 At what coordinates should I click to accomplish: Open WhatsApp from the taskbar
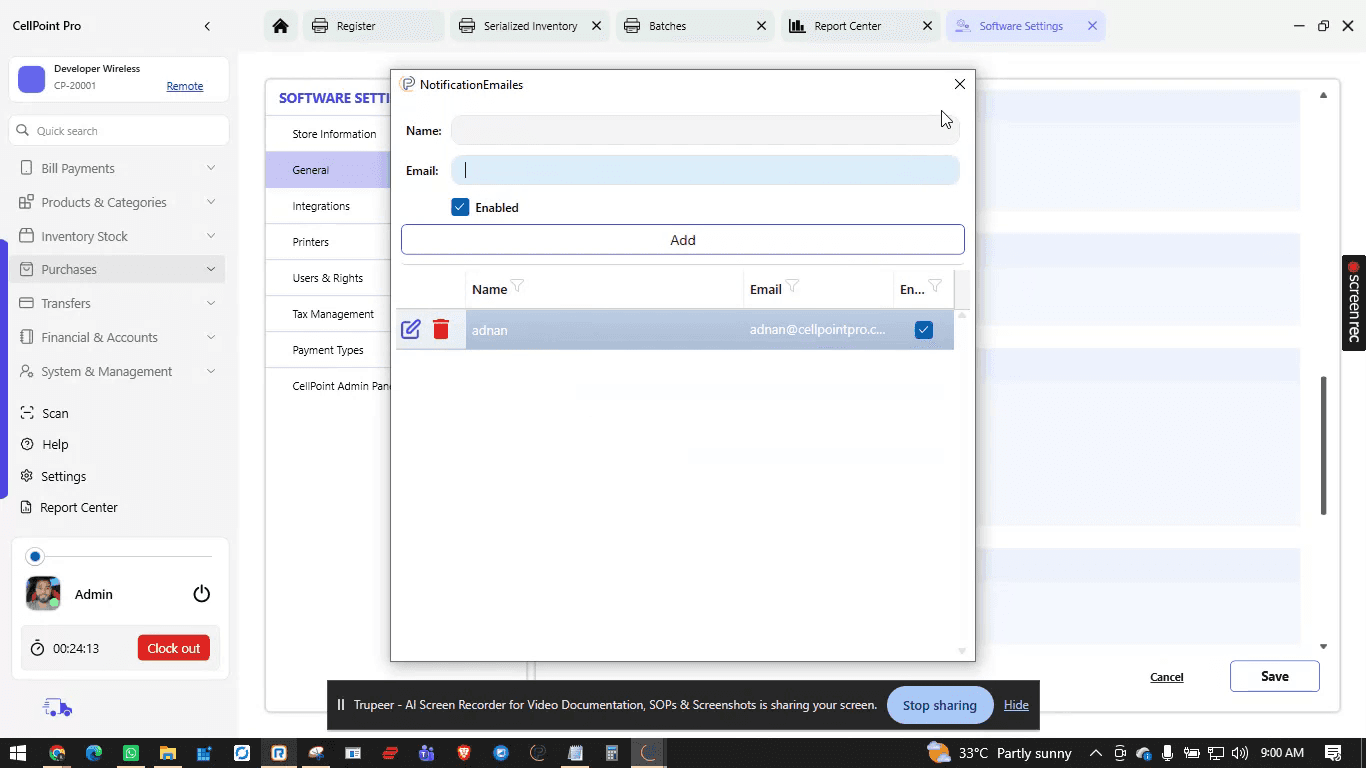(131, 753)
